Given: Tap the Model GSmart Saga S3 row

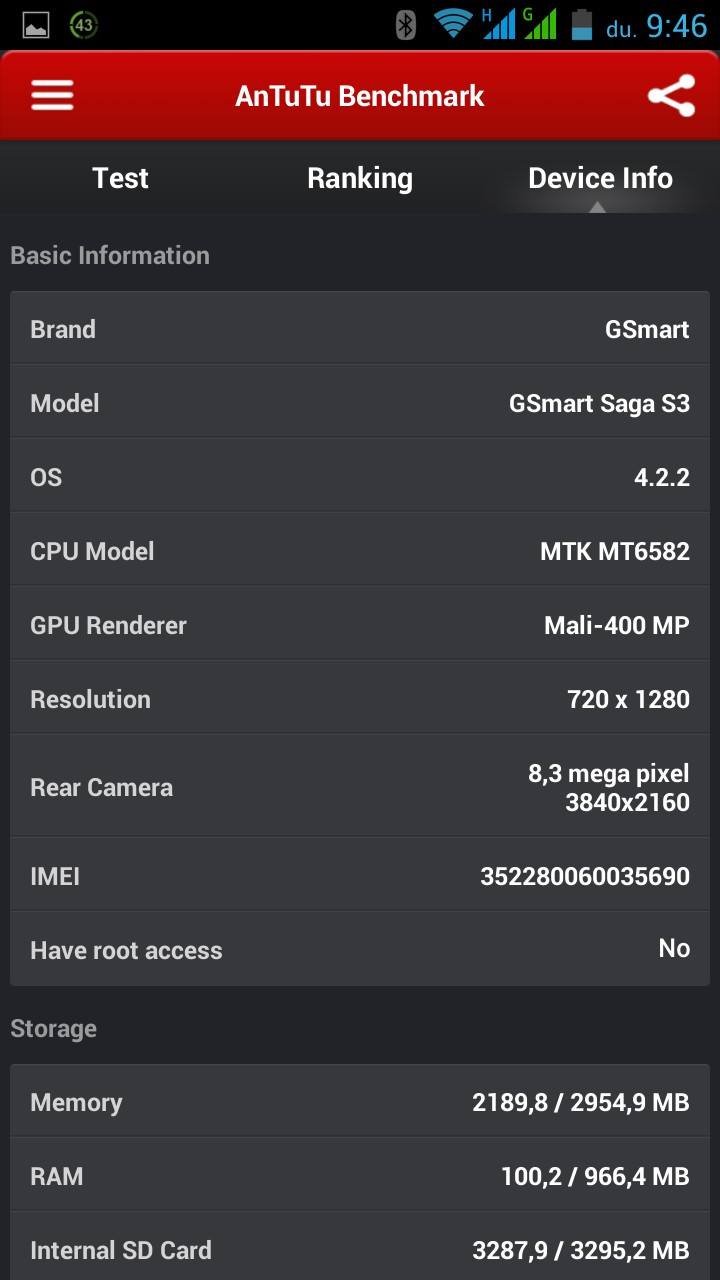Looking at the screenshot, I should coord(360,403).
